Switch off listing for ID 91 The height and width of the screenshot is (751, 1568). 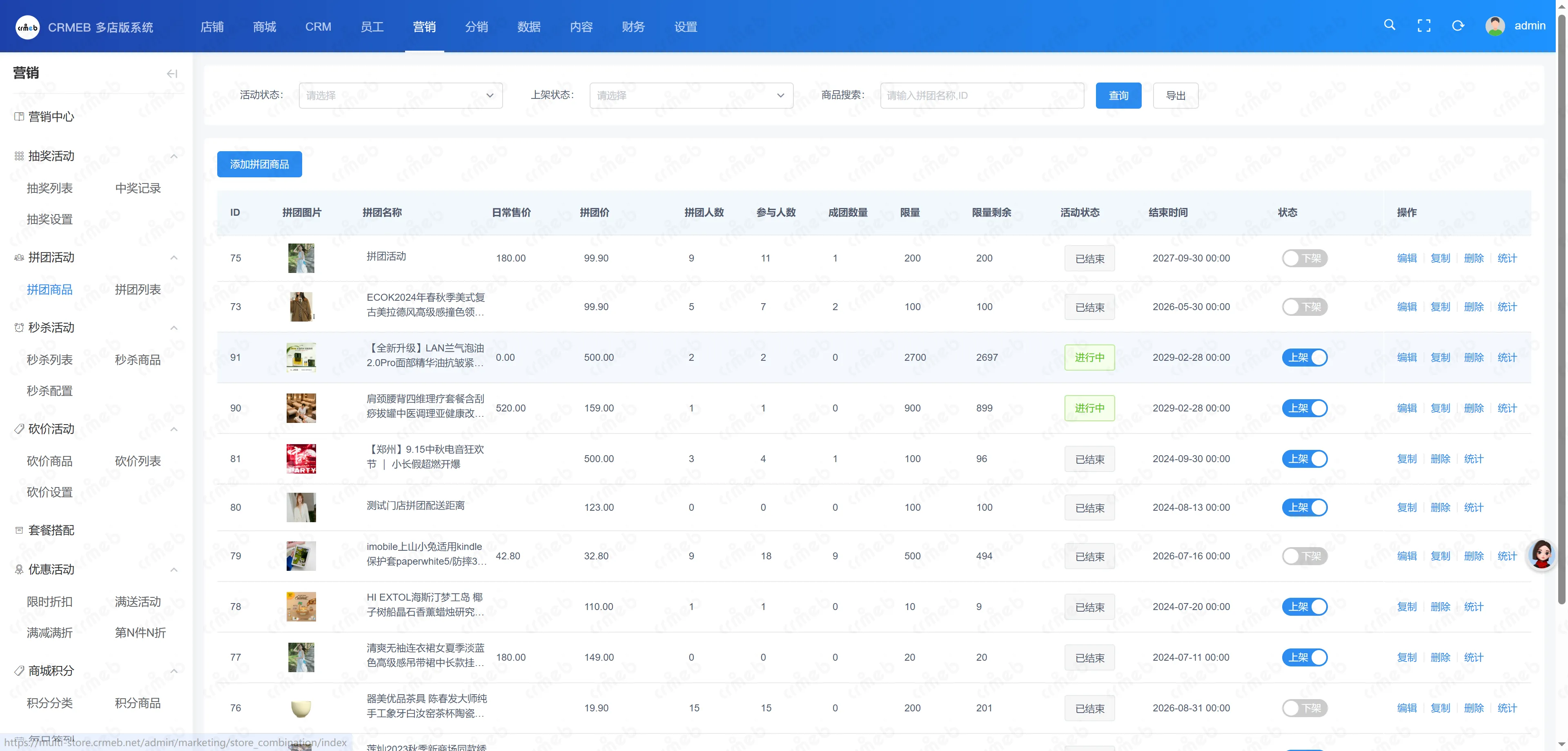click(x=1305, y=358)
